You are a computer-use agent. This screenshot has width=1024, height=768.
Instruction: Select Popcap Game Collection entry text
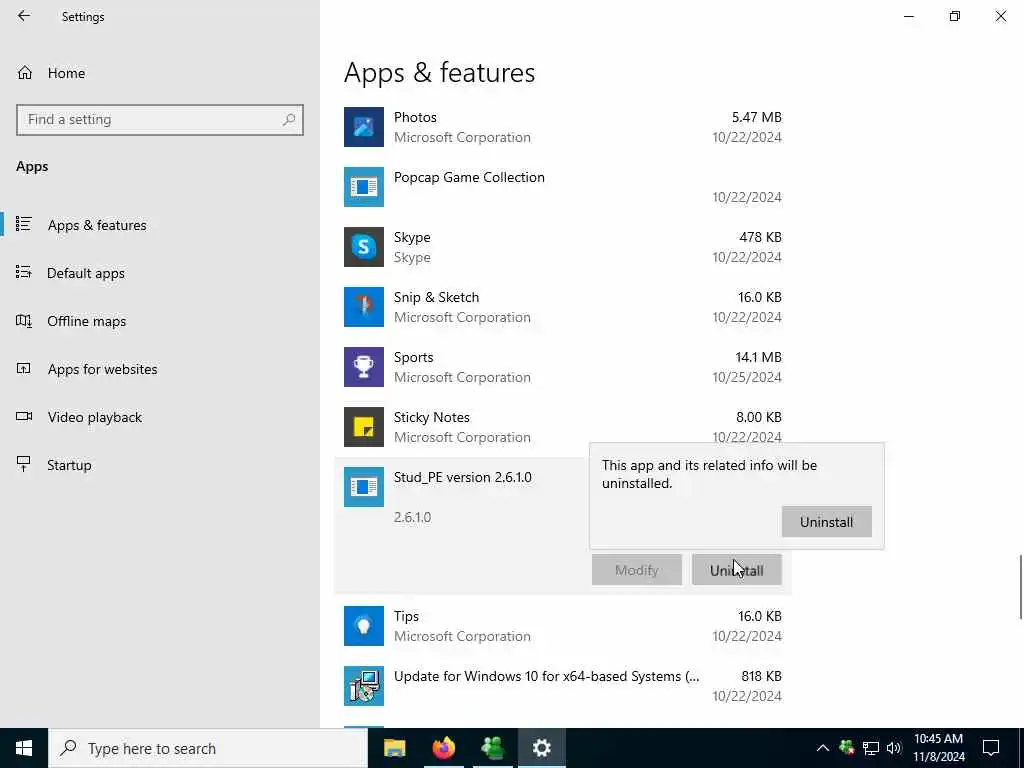(x=469, y=177)
